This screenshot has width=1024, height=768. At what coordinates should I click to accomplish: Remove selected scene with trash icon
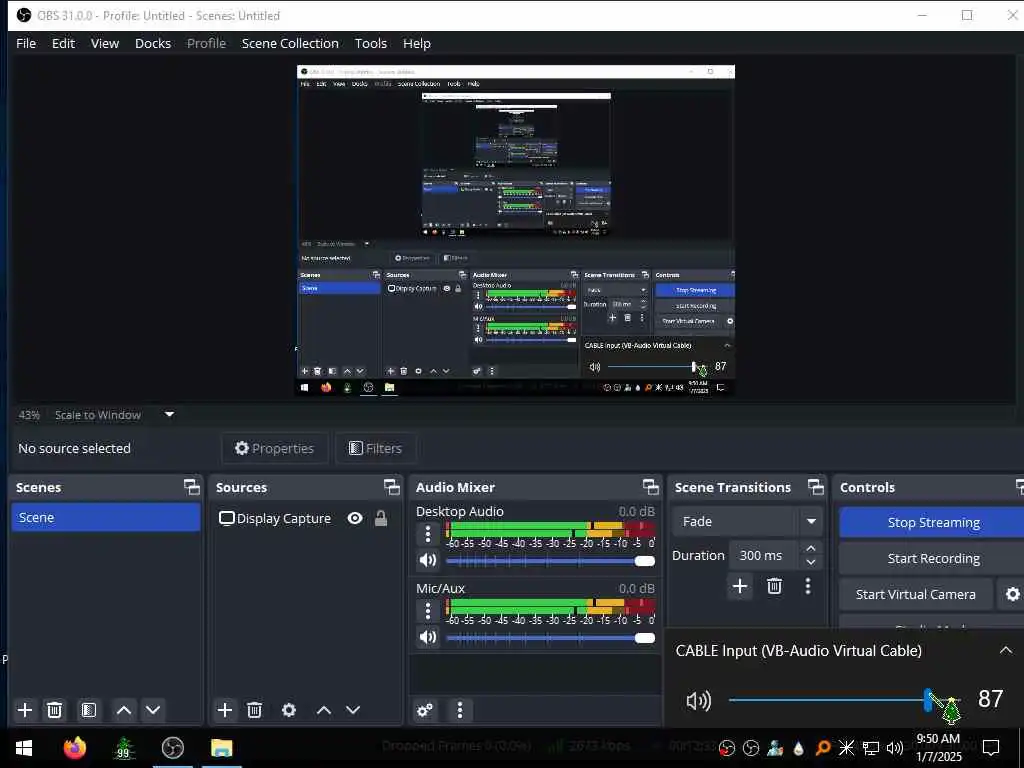[x=55, y=710]
